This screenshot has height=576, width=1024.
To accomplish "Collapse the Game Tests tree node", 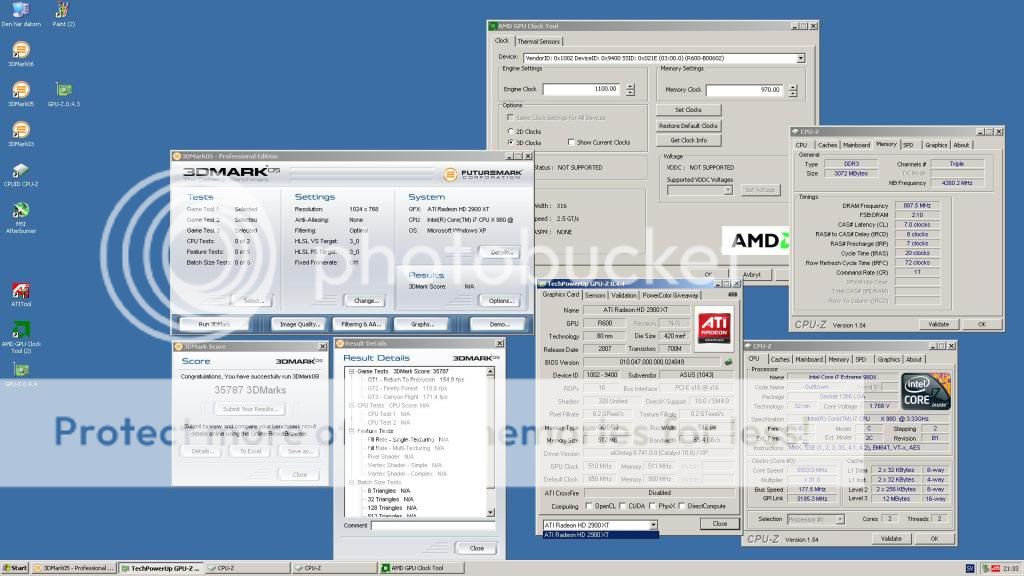I will tap(350, 371).
